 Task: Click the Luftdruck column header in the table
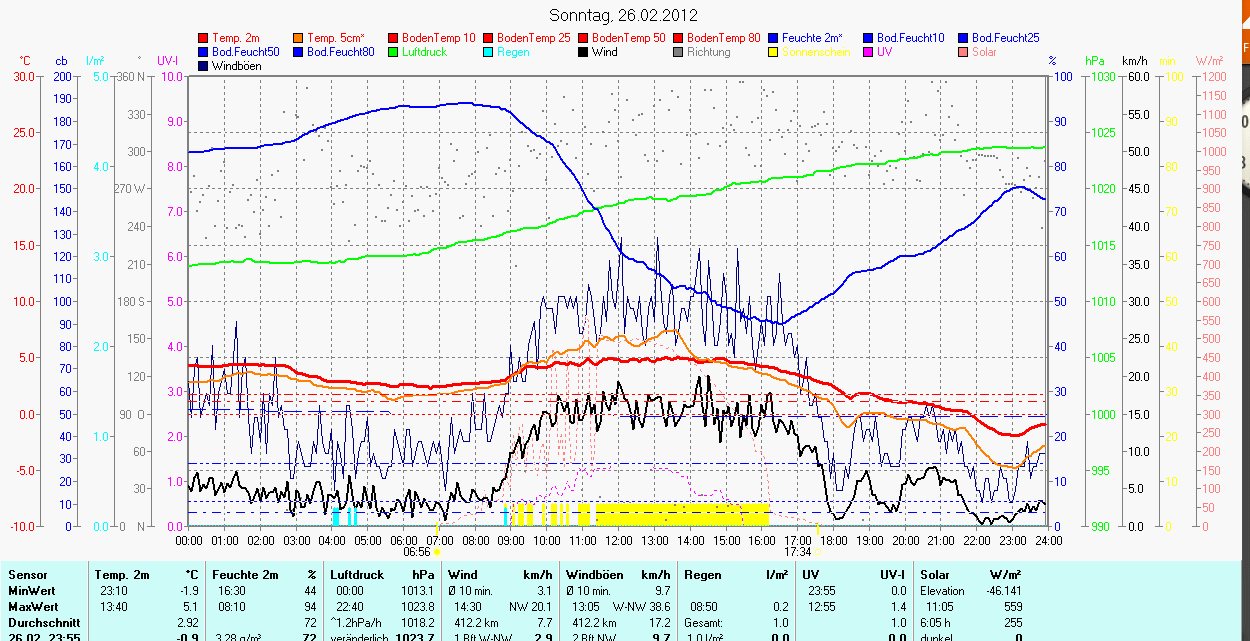point(356,575)
